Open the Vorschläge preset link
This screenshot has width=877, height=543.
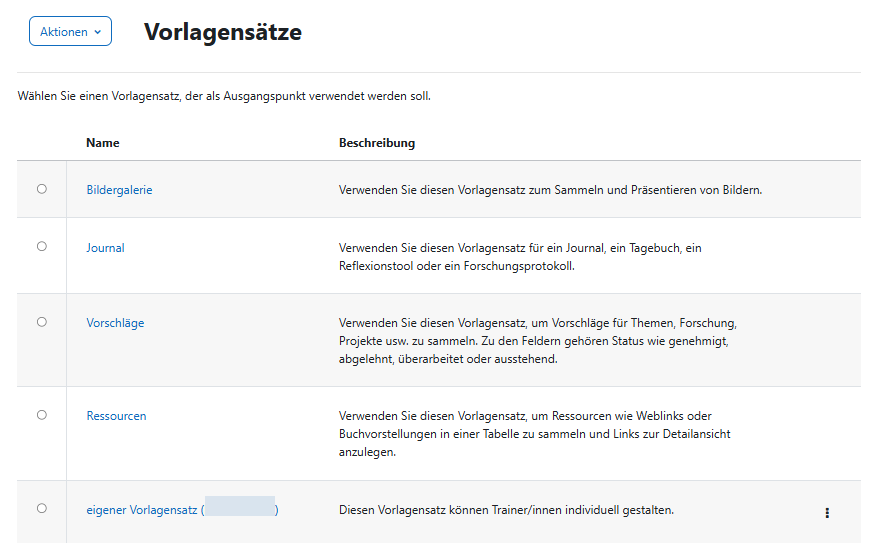pyautogui.click(x=115, y=323)
